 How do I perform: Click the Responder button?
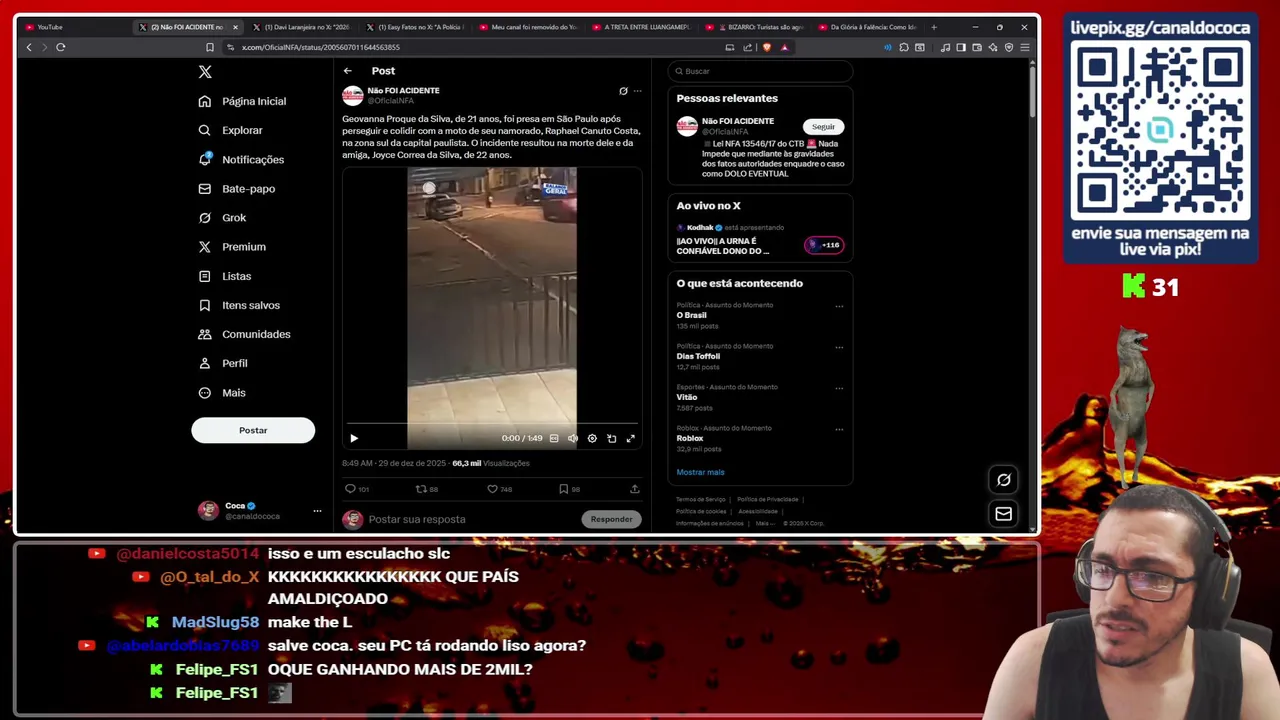click(x=611, y=519)
